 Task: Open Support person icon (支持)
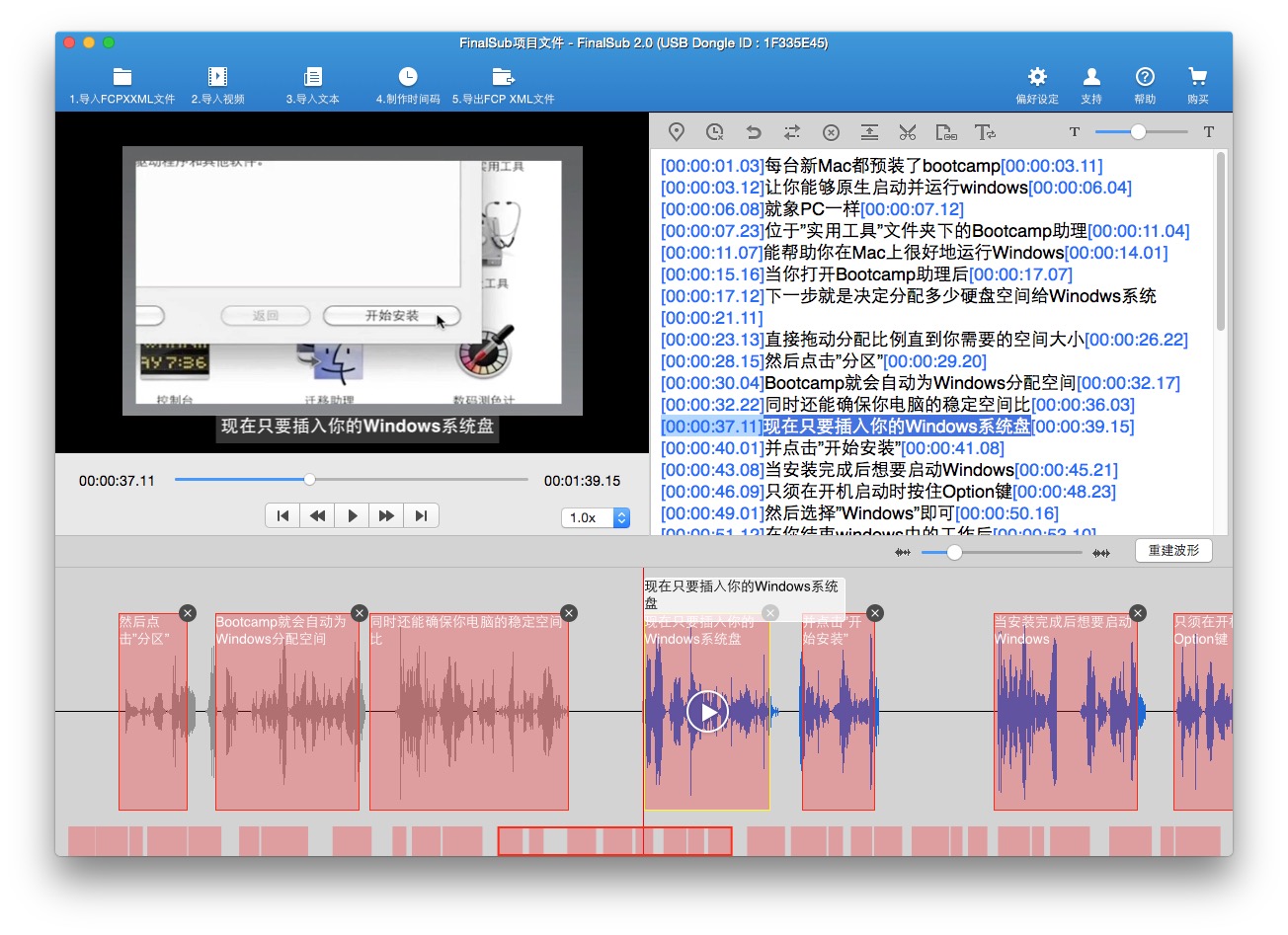tap(1091, 77)
